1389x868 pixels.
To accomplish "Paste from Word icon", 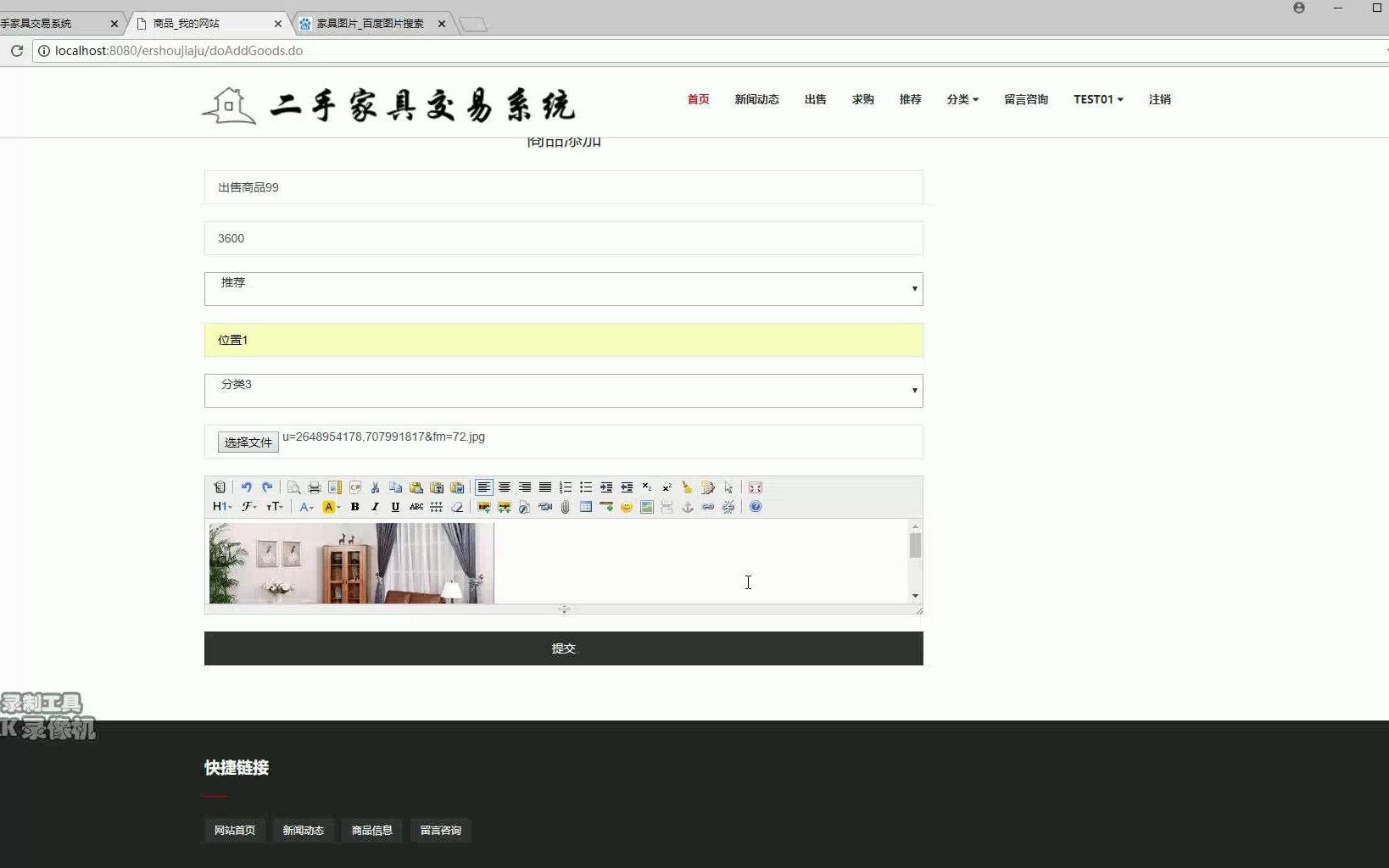I will (457, 487).
